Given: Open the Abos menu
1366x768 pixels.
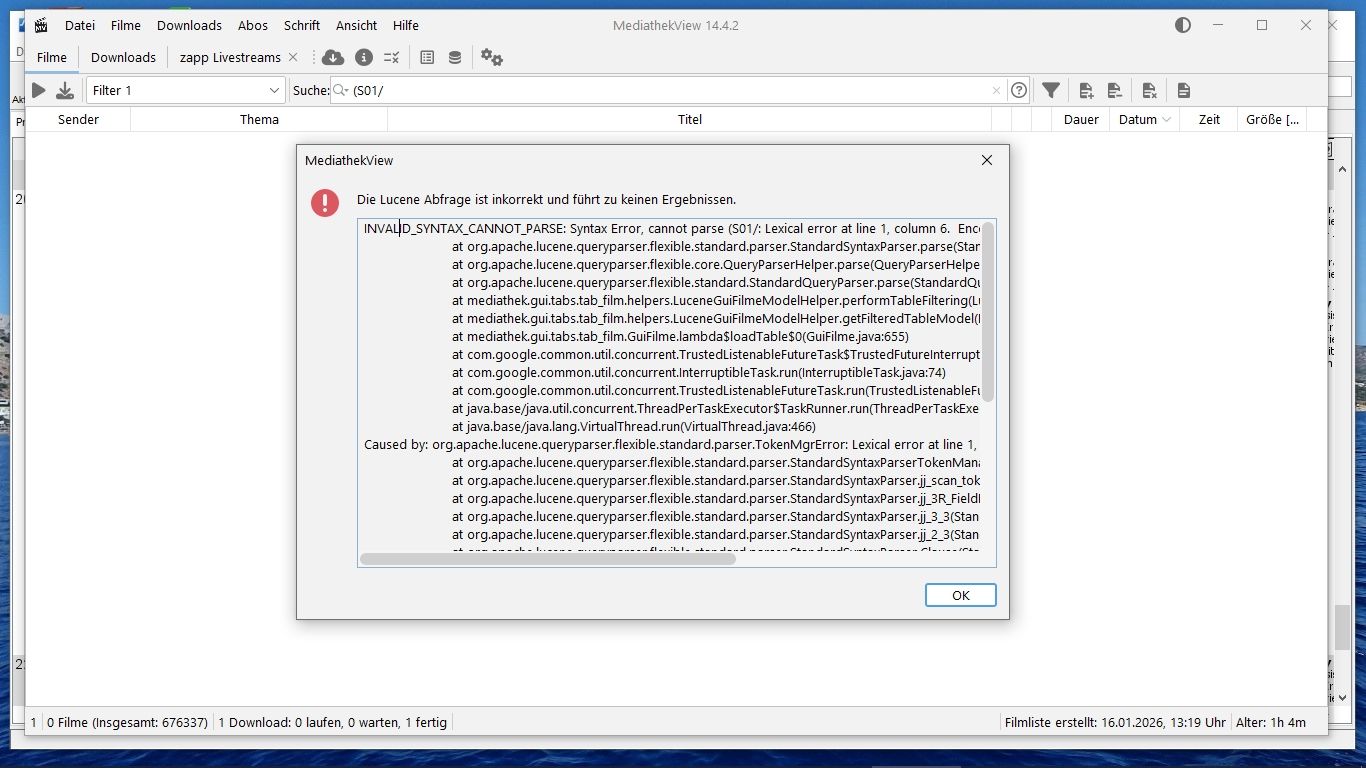Looking at the screenshot, I should coord(252,25).
